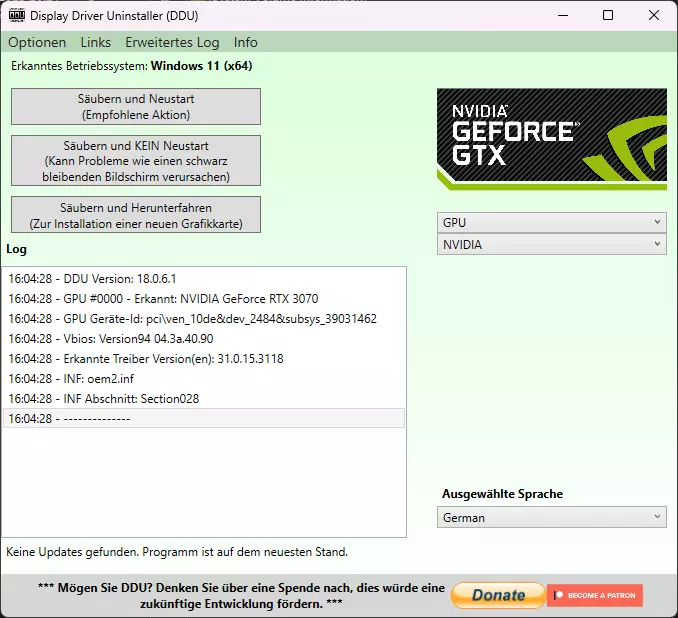Select the DDU Version 18.0.6.1 log line

204,279
